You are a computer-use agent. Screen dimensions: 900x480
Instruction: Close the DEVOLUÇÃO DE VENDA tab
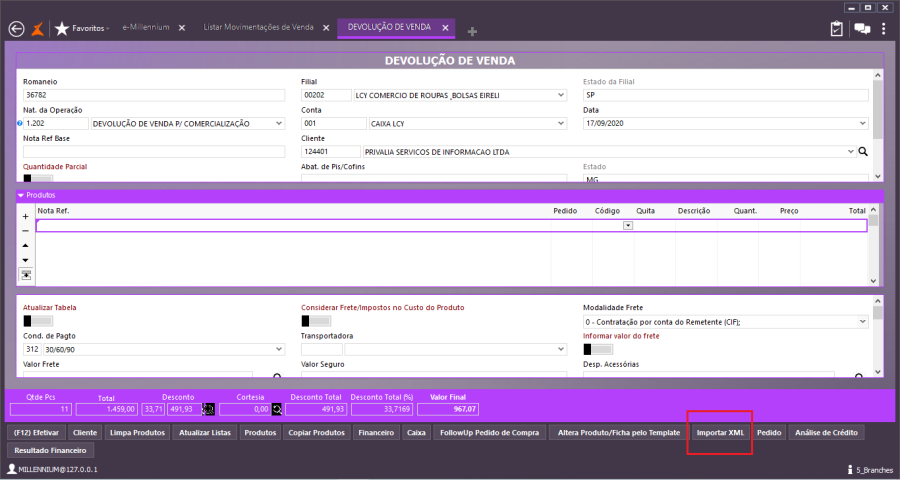click(445, 28)
